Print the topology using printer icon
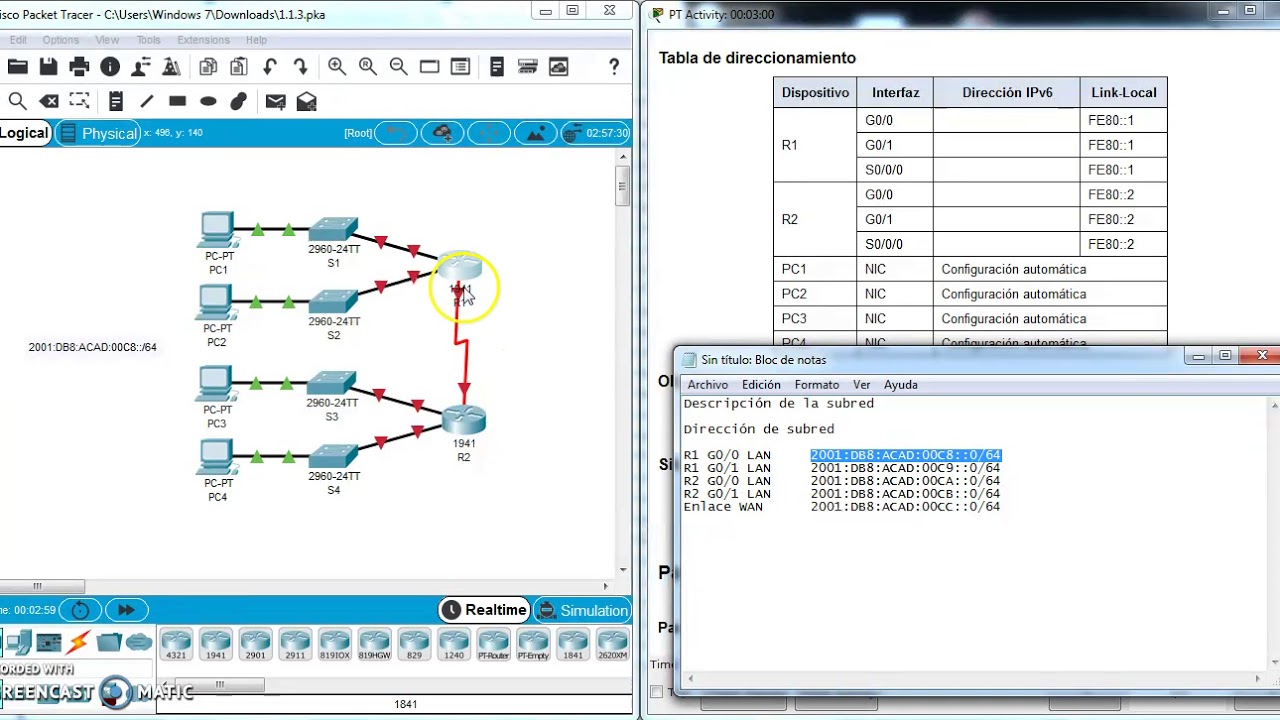 click(x=79, y=67)
